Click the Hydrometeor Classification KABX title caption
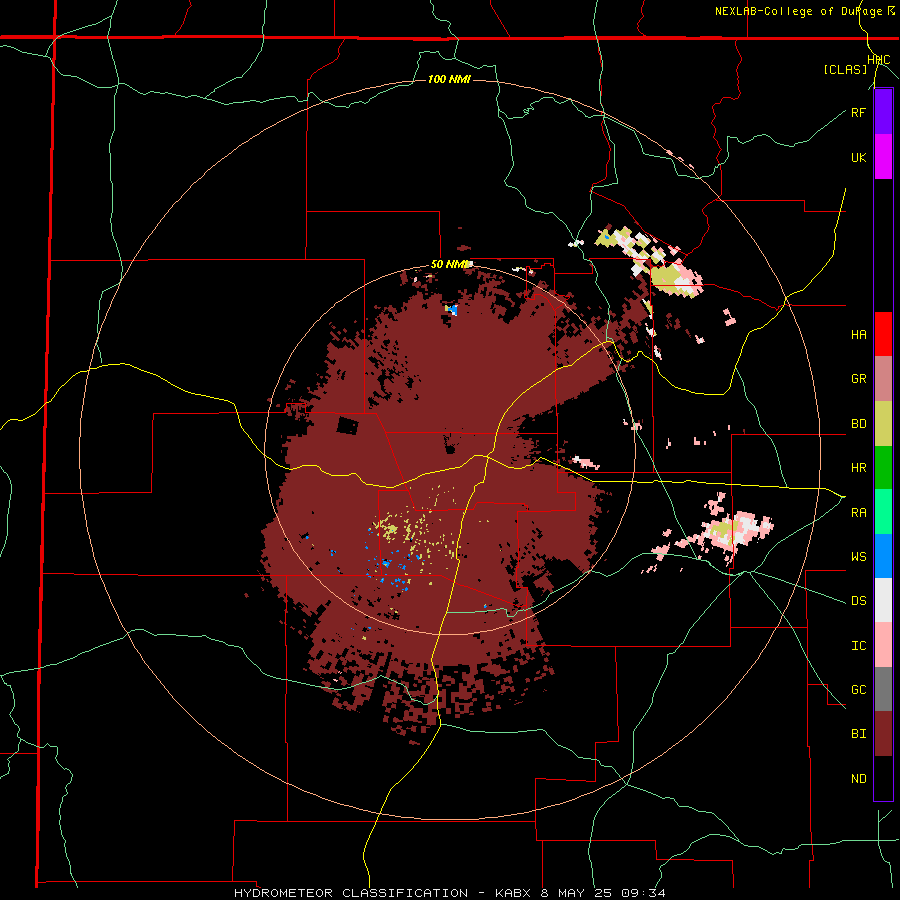The height and width of the screenshot is (900, 900). 450,893
